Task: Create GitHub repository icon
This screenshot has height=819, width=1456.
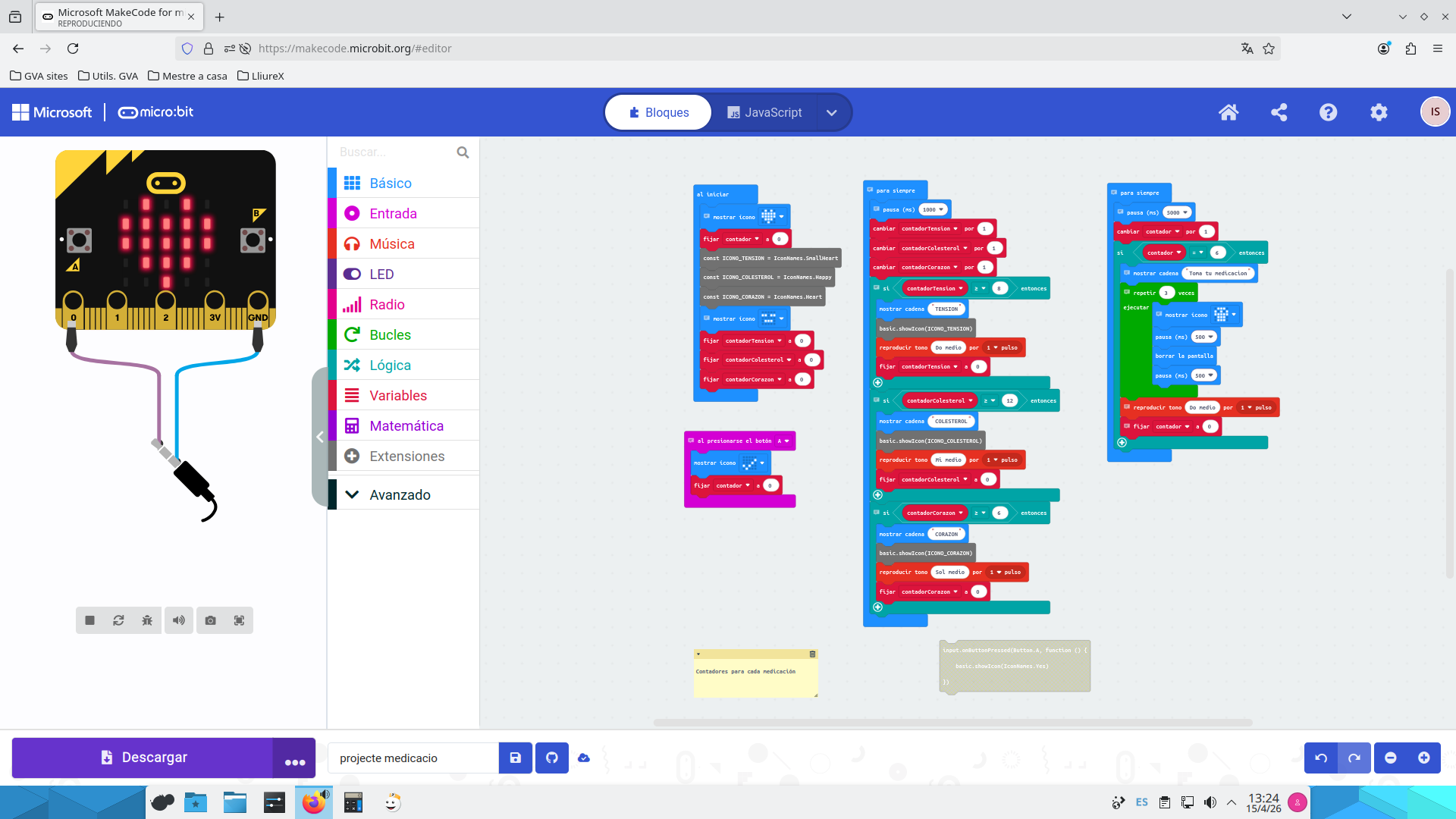Action: (x=552, y=758)
